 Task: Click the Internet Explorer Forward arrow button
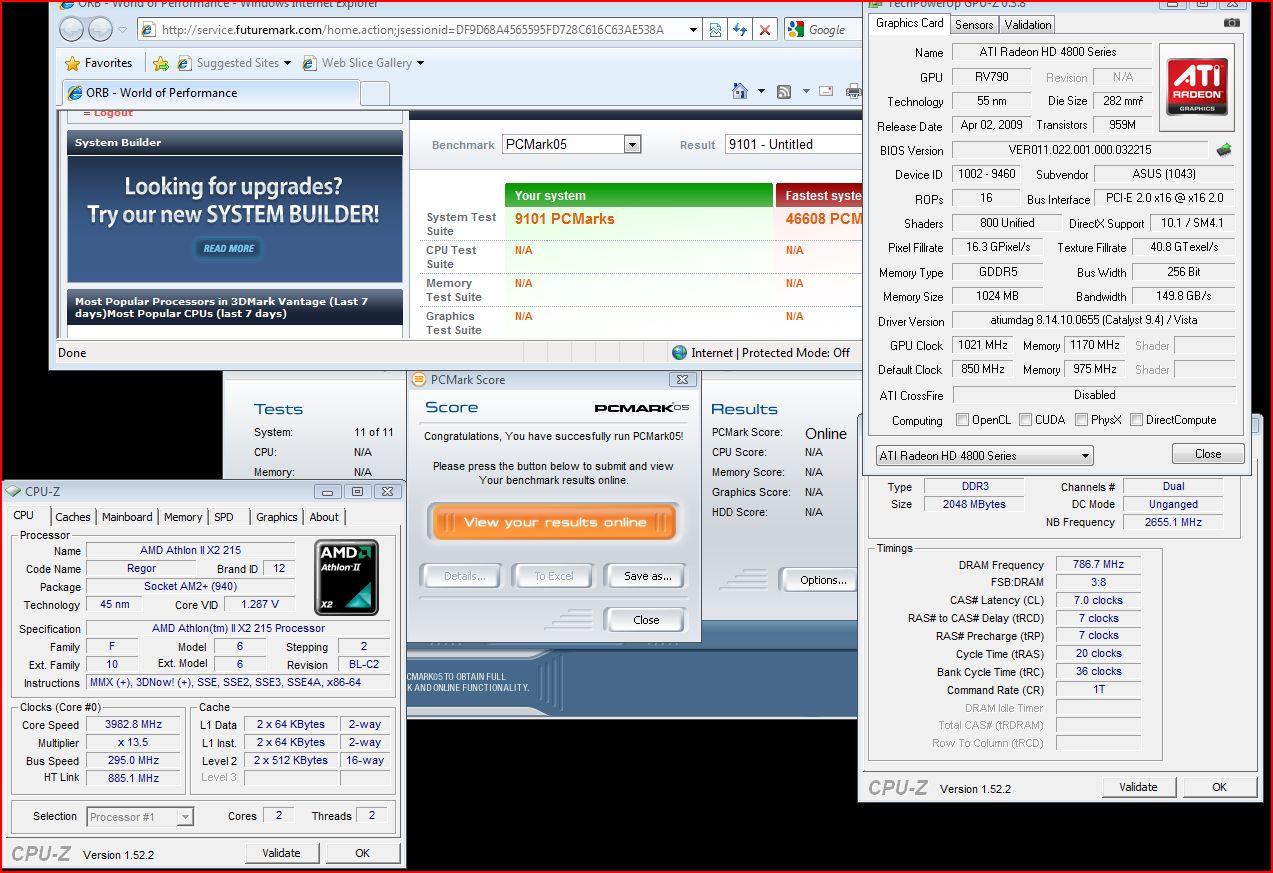pos(100,29)
